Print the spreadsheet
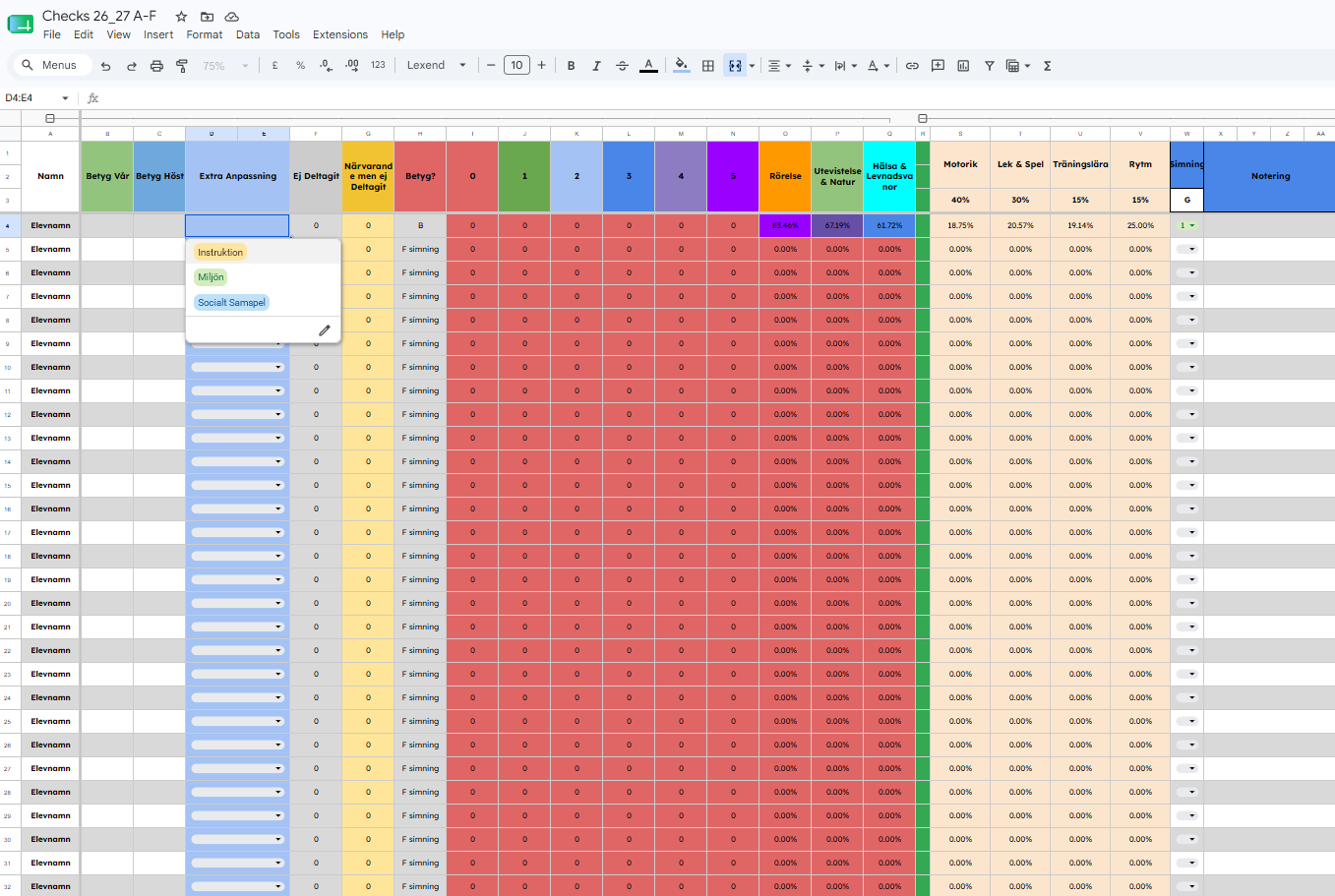This screenshot has width=1335, height=896. tap(156, 66)
